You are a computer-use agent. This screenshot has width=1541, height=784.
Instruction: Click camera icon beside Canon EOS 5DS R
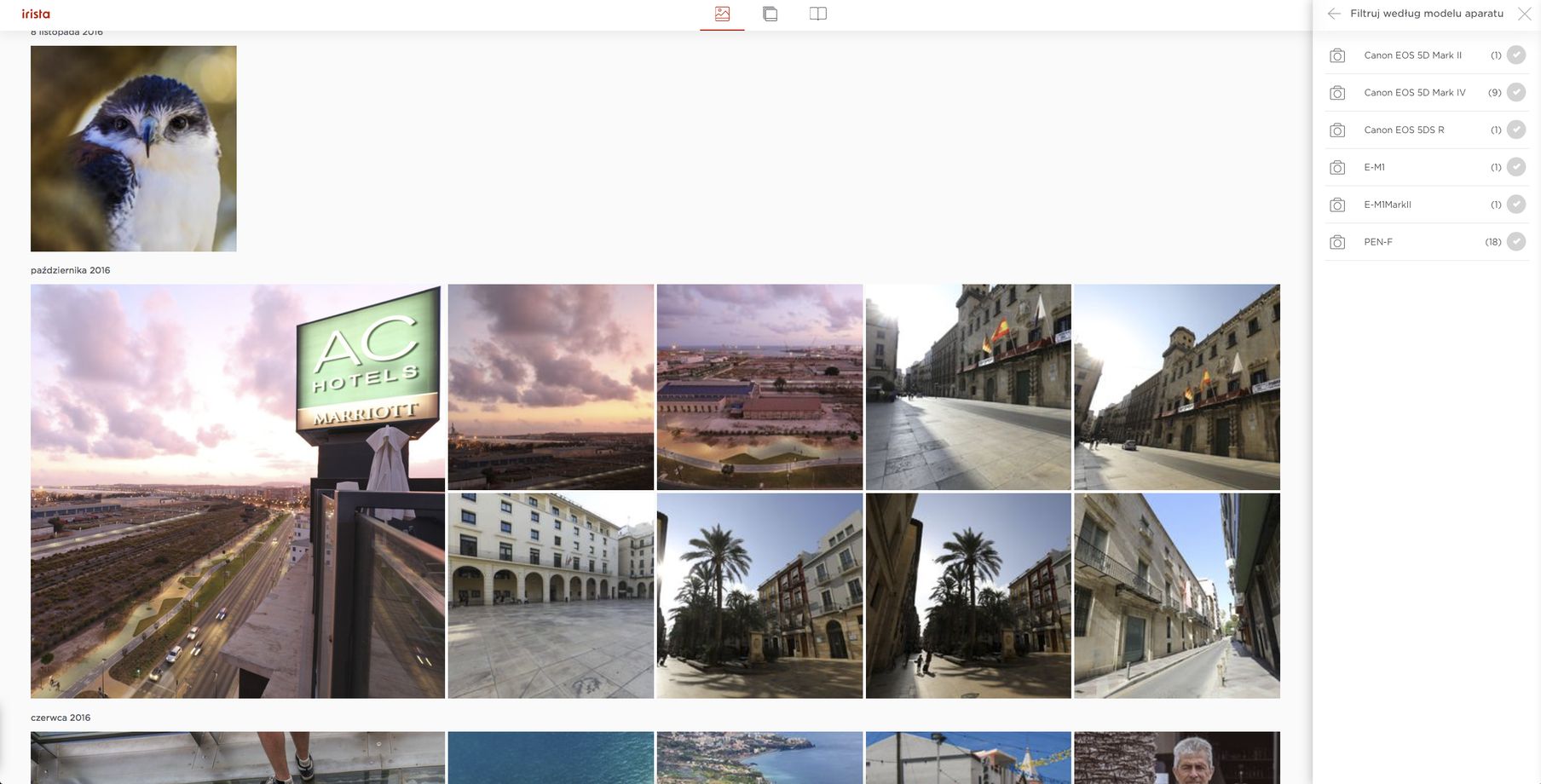[x=1337, y=130]
